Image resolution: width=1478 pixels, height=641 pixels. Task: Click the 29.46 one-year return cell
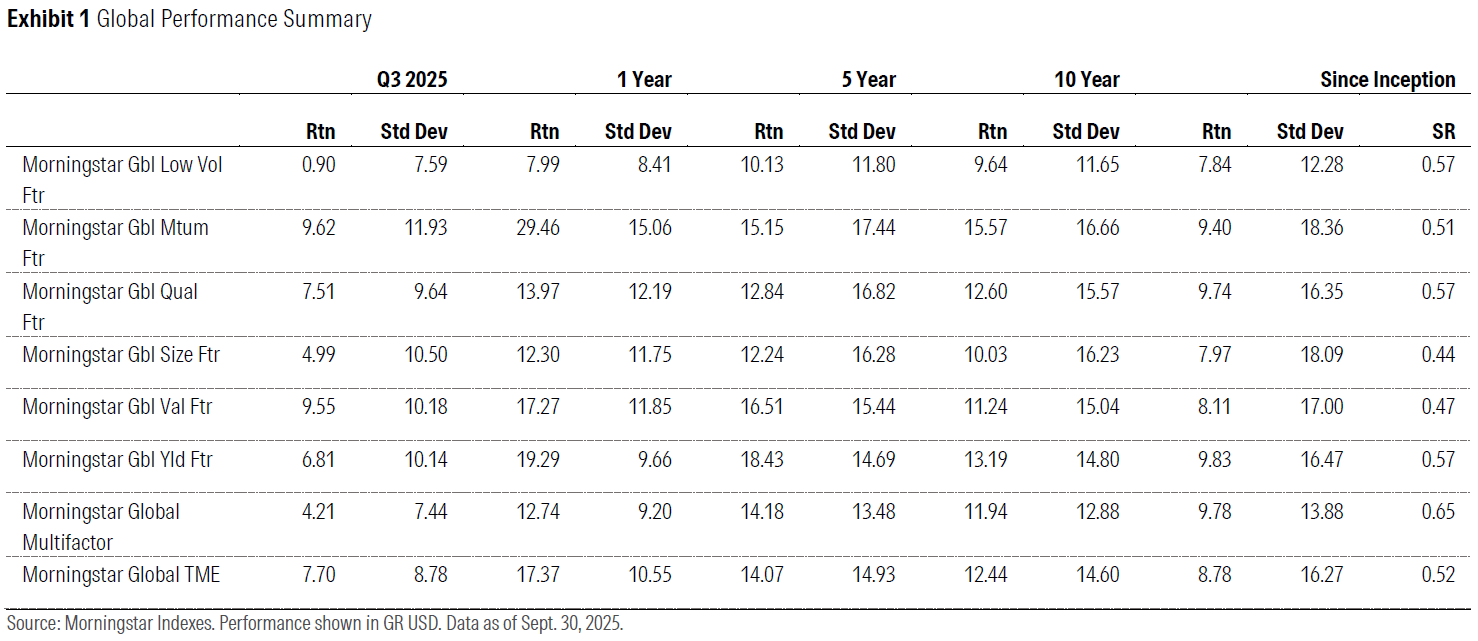point(539,228)
